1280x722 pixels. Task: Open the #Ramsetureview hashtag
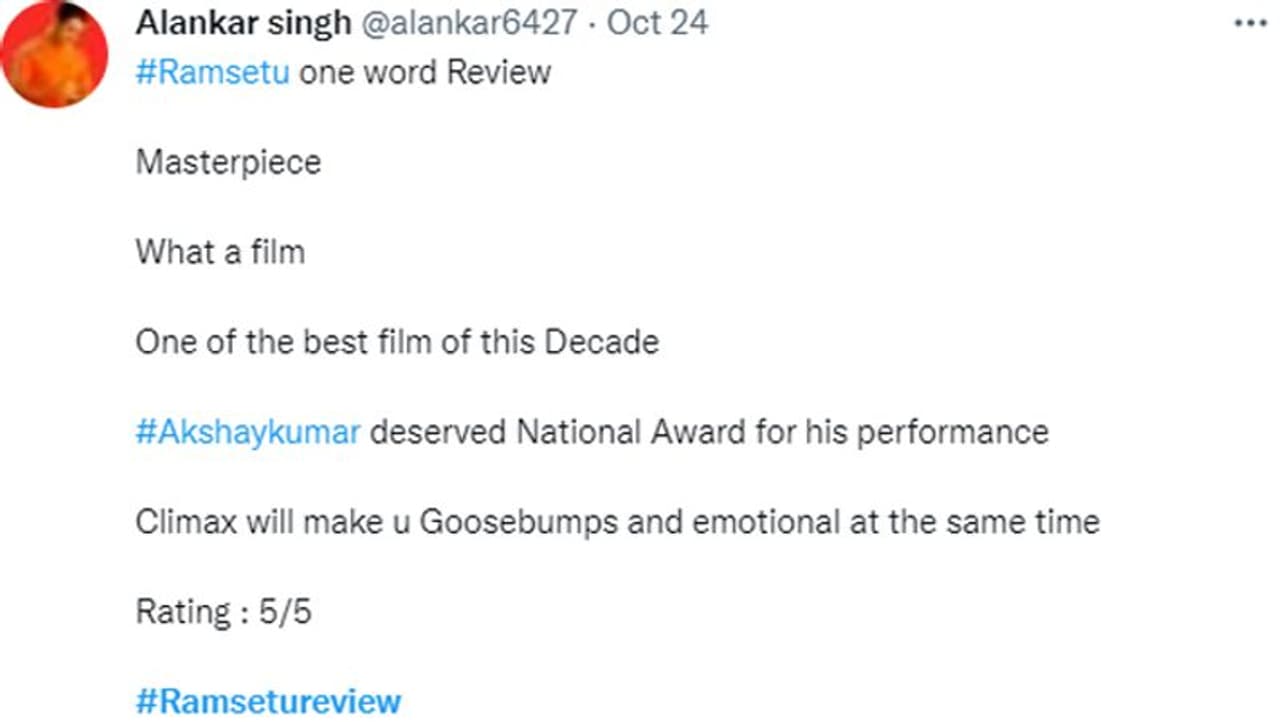268,701
